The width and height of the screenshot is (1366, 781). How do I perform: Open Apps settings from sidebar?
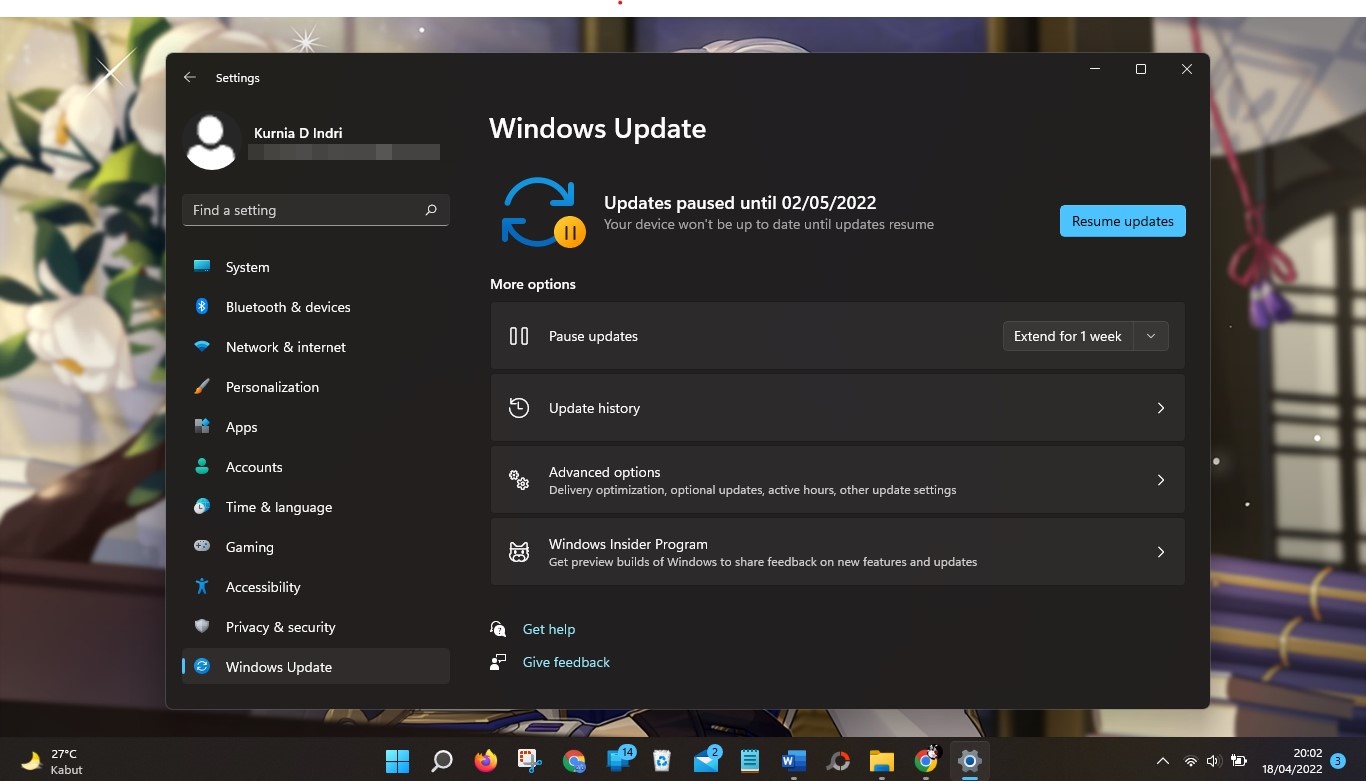(316, 427)
